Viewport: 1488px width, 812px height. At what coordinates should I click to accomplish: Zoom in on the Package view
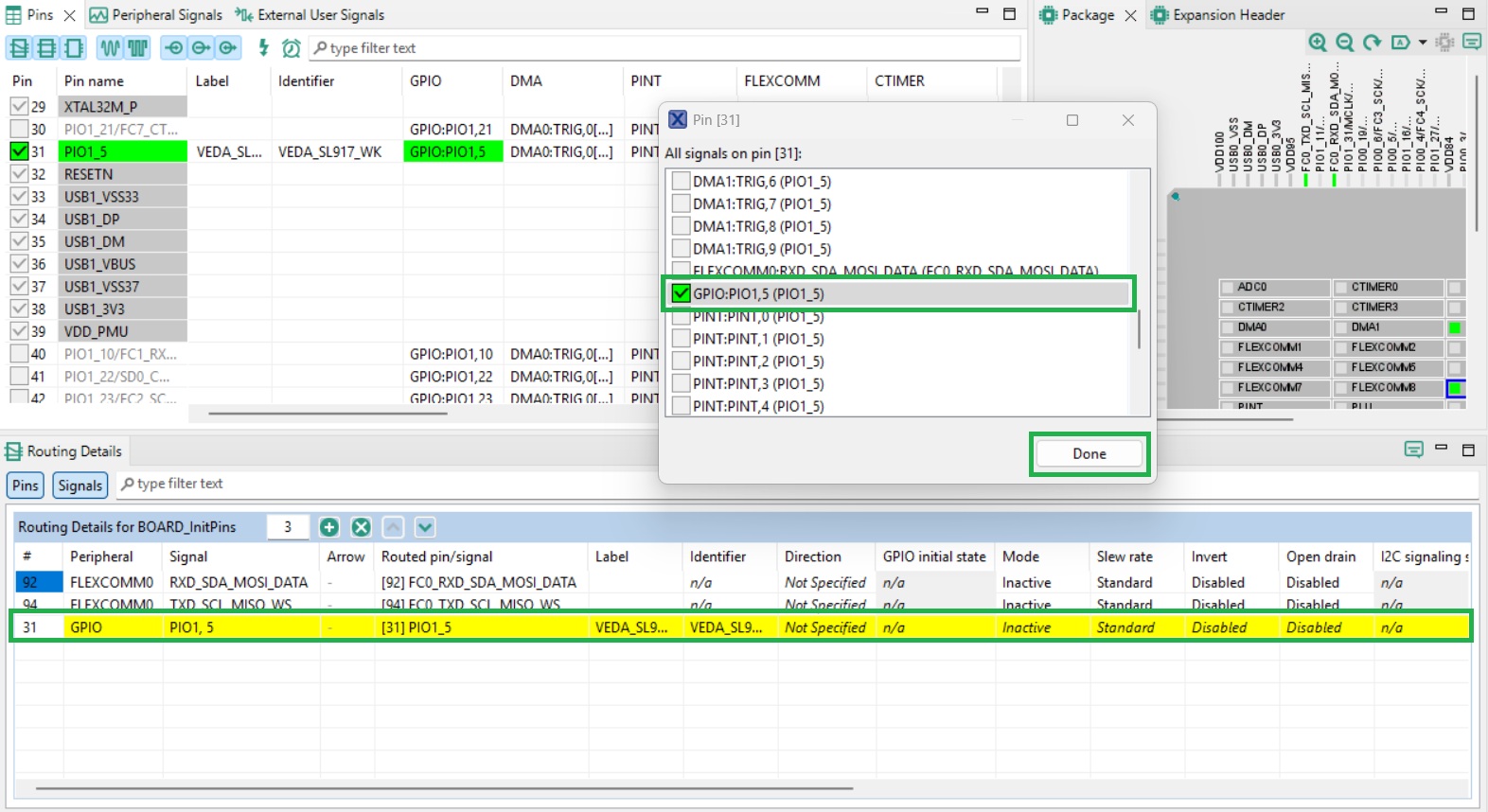point(1318,42)
